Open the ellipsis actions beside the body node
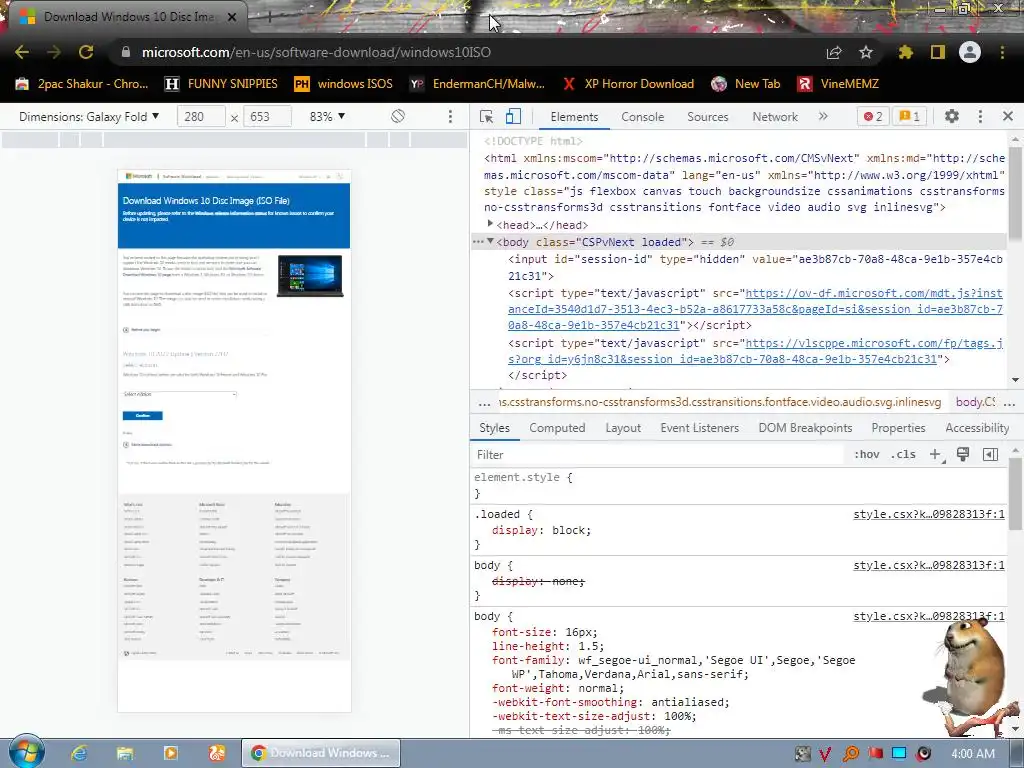Viewport: 1024px width, 768px height. (478, 242)
